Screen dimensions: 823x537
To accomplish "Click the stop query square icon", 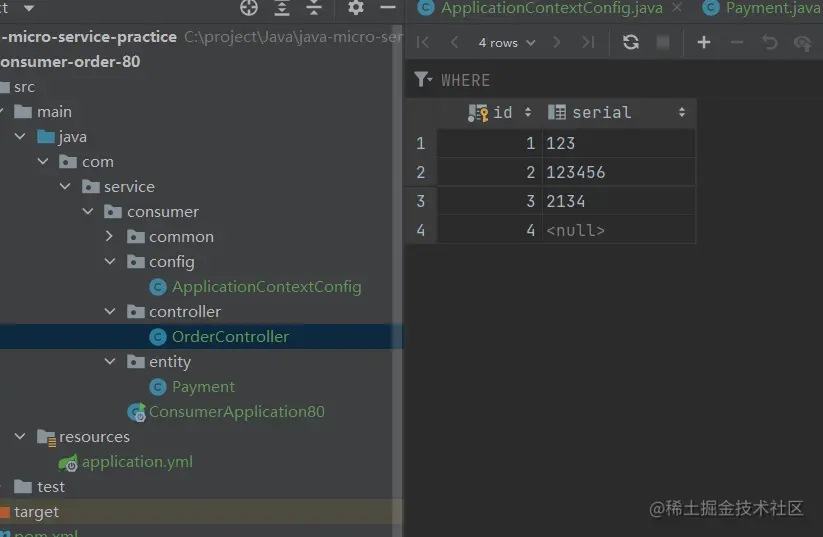I will [663, 42].
